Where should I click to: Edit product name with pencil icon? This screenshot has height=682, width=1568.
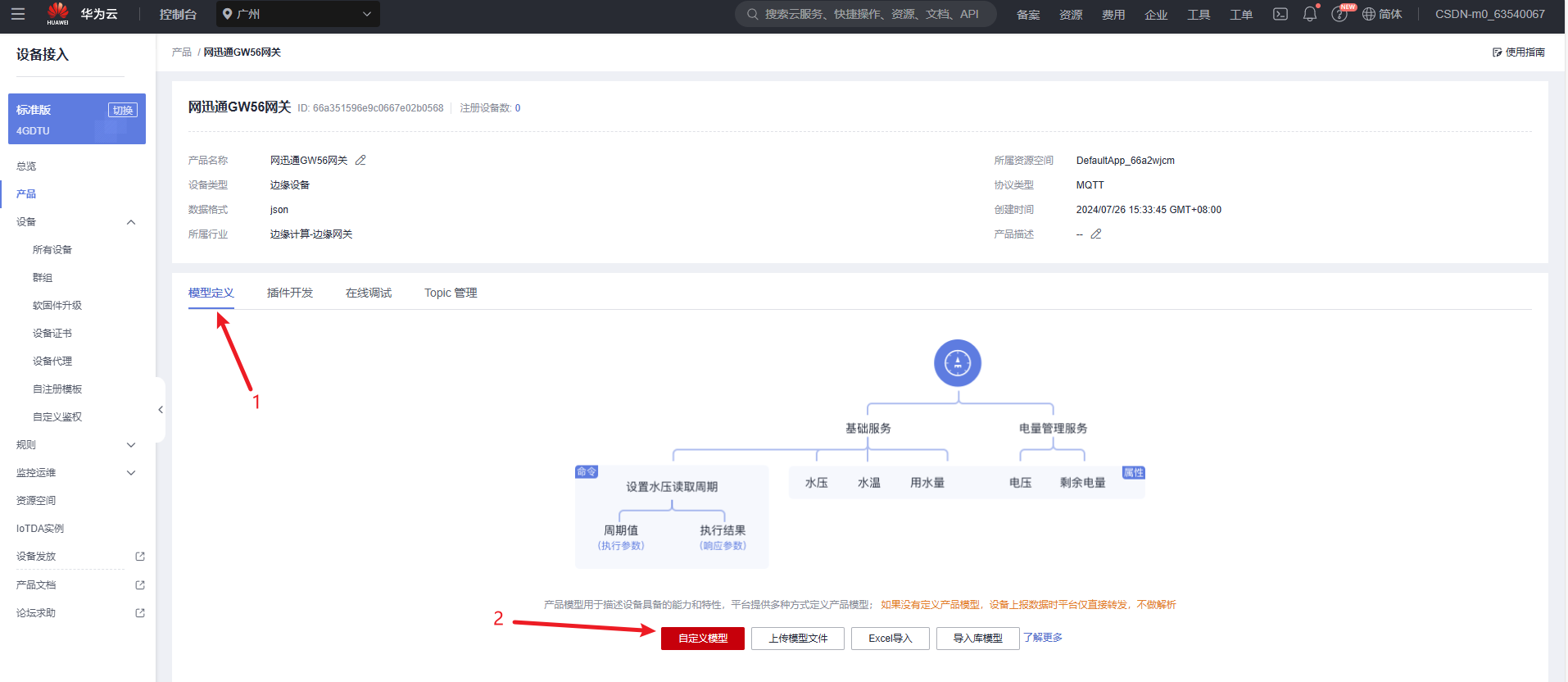click(360, 161)
